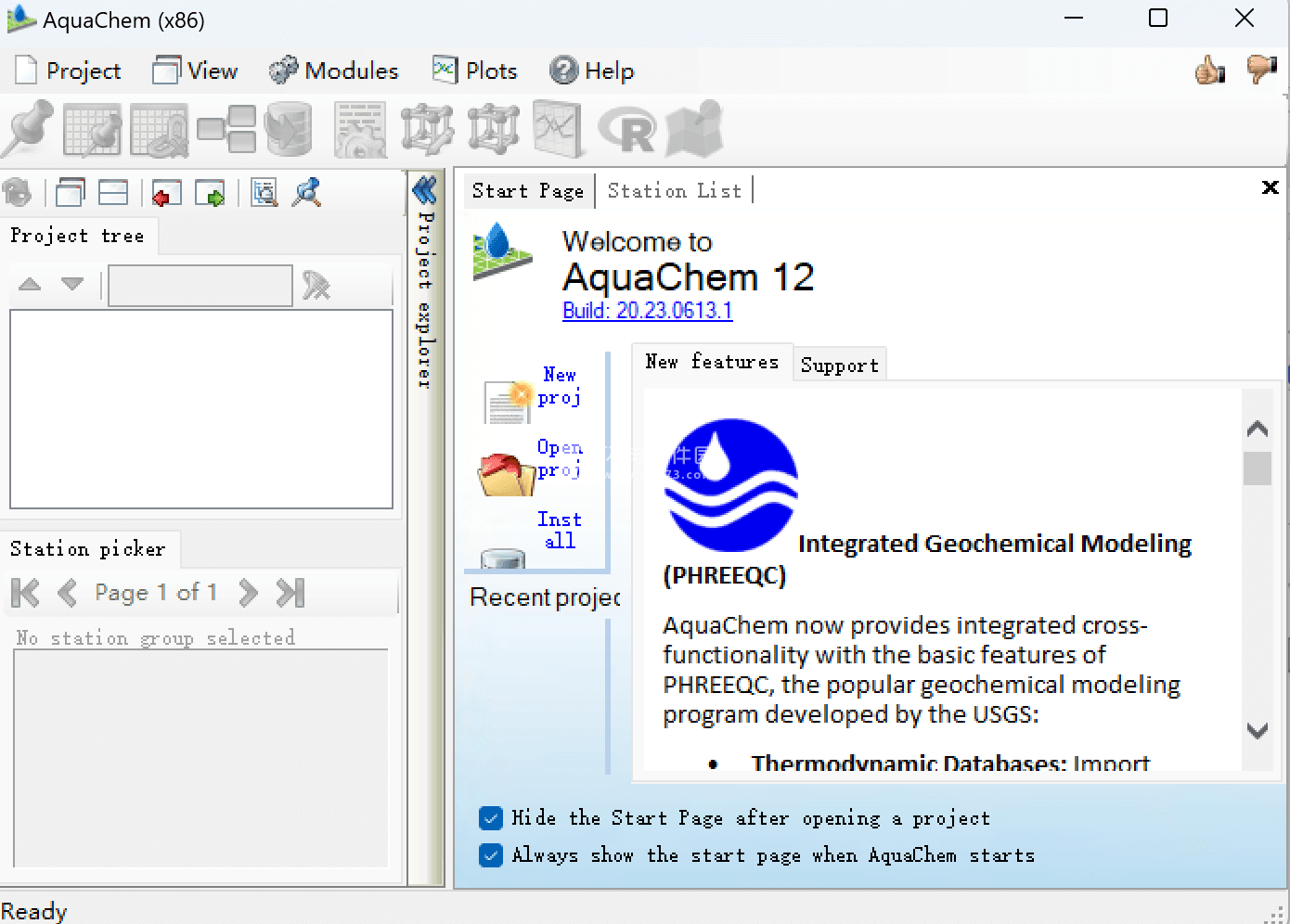The height and width of the screenshot is (924, 1290).
Task: Click the thumbs down feedback icon
Action: 1261,70
